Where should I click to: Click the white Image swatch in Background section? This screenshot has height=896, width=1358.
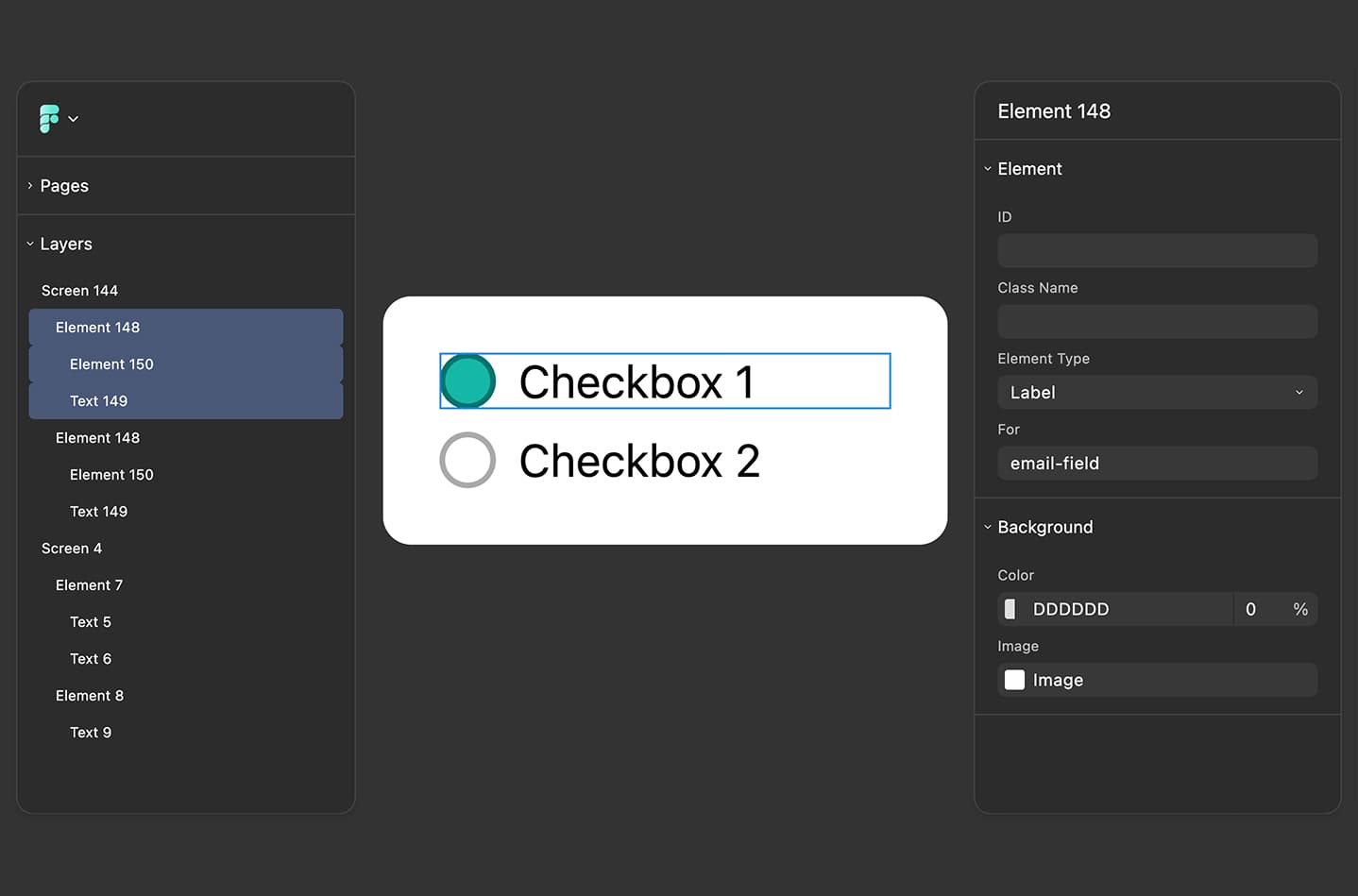click(x=1014, y=679)
